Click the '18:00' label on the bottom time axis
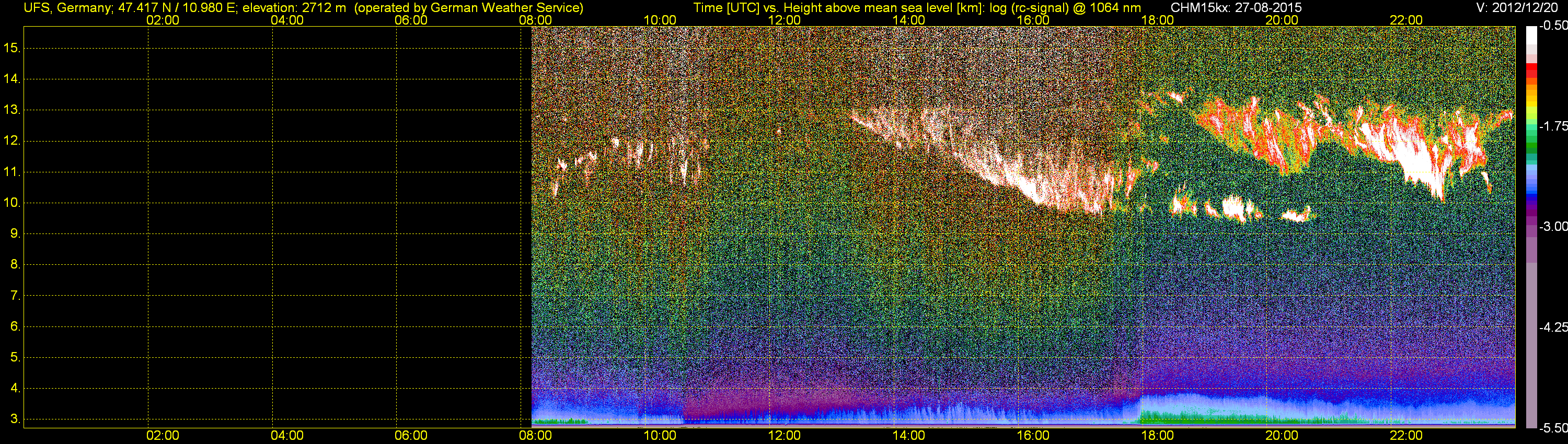This screenshot has width=1568, height=444. pos(1157,436)
